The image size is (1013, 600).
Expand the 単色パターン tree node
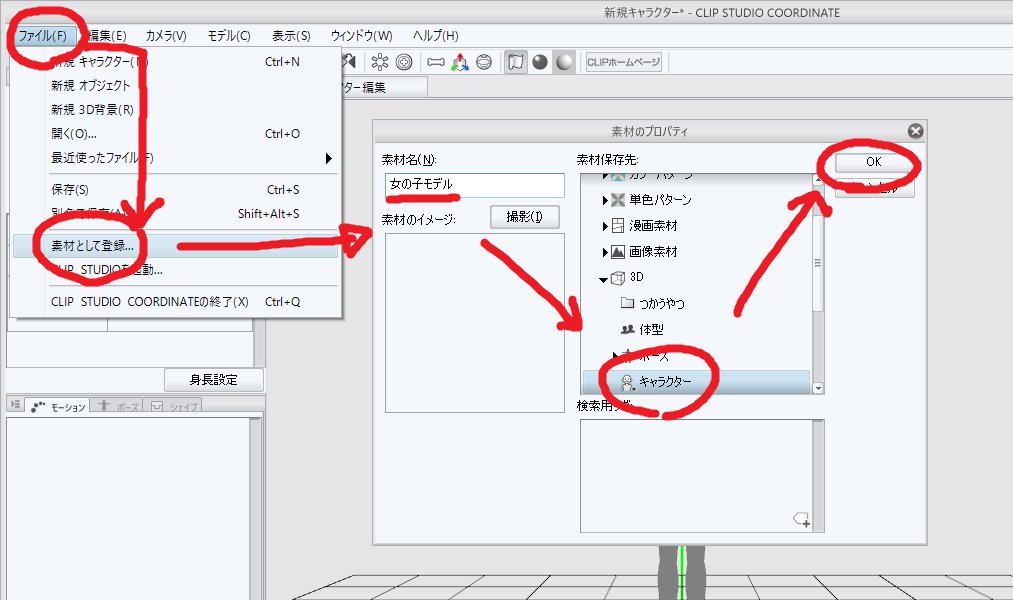pos(605,200)
